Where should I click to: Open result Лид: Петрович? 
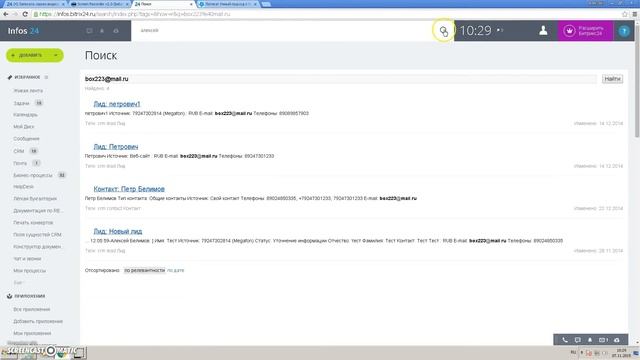click(x=116, y=147)
